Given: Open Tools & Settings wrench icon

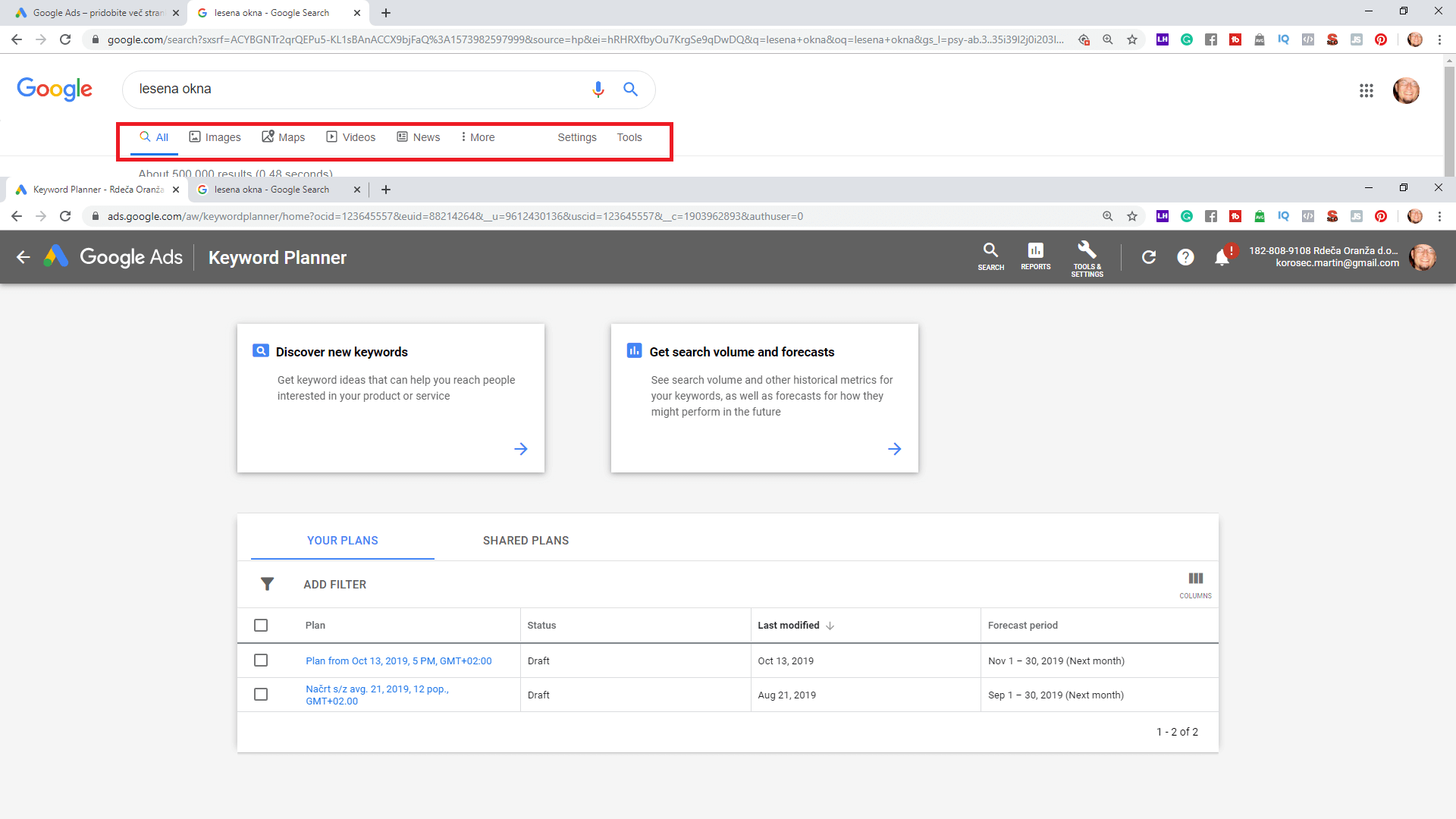Looking at the screenshot, I should (1087, 258).
